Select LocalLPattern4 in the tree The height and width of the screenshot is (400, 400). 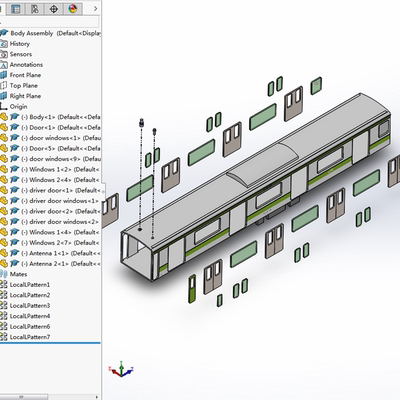30,316
